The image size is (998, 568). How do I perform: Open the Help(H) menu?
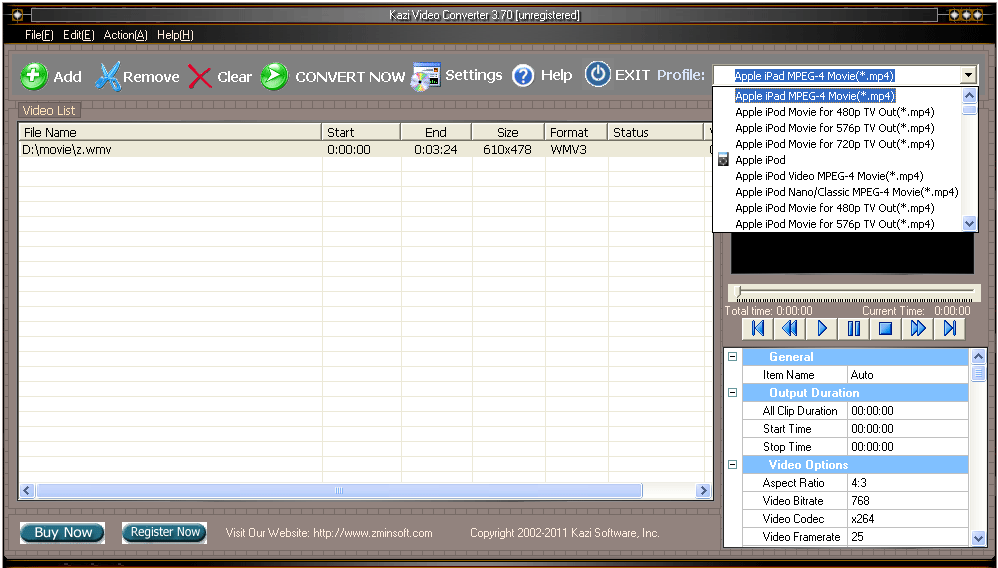(175, 35)
